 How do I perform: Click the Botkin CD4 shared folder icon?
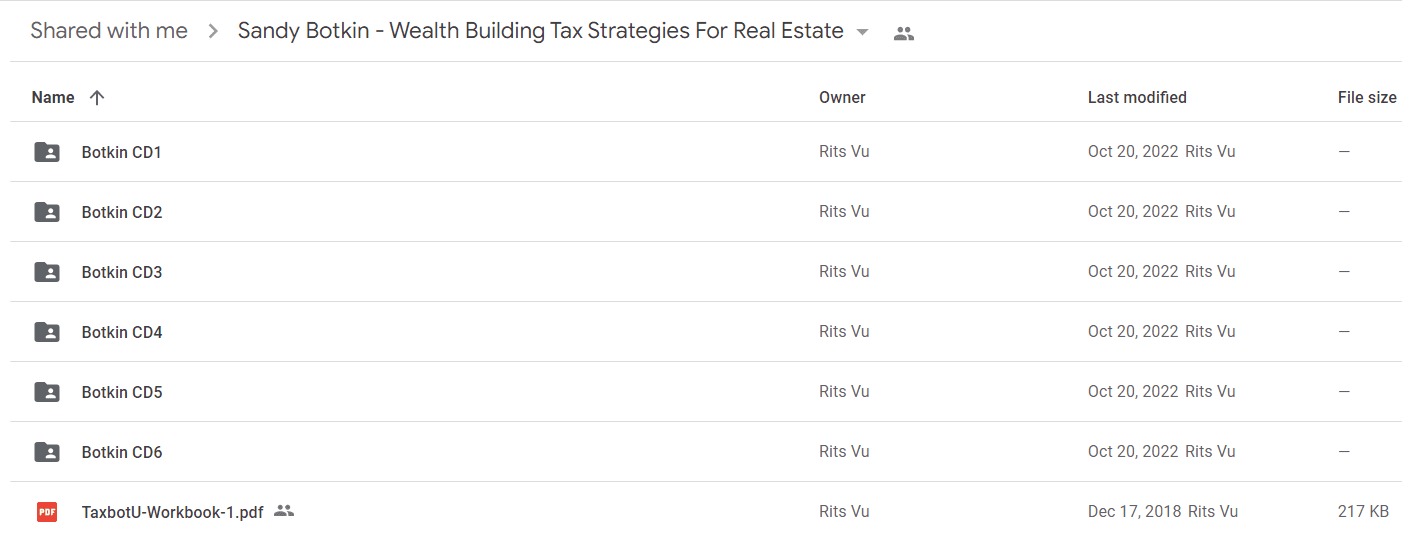click(x=47, y=332)
